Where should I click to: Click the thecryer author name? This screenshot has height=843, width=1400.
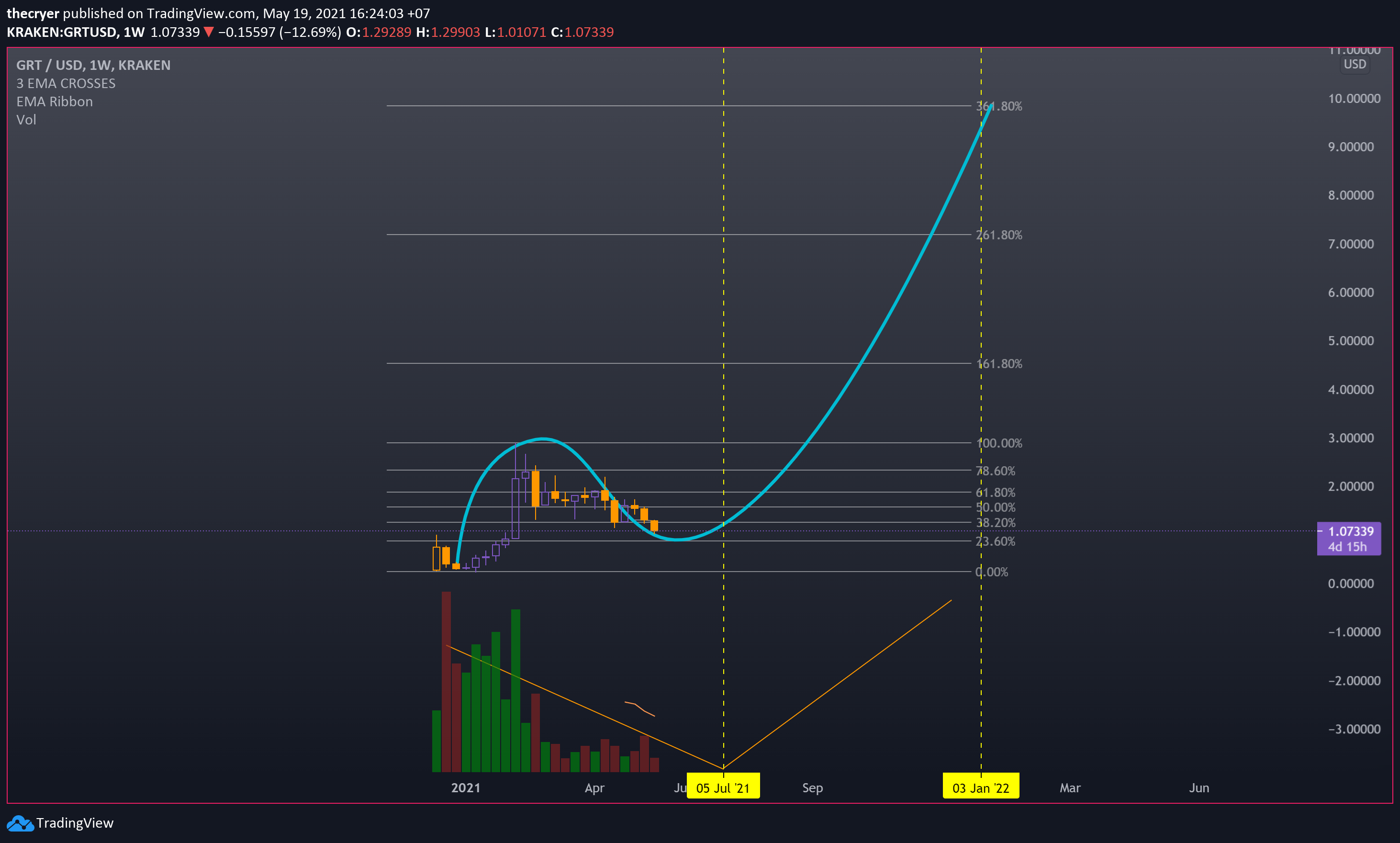33,13
